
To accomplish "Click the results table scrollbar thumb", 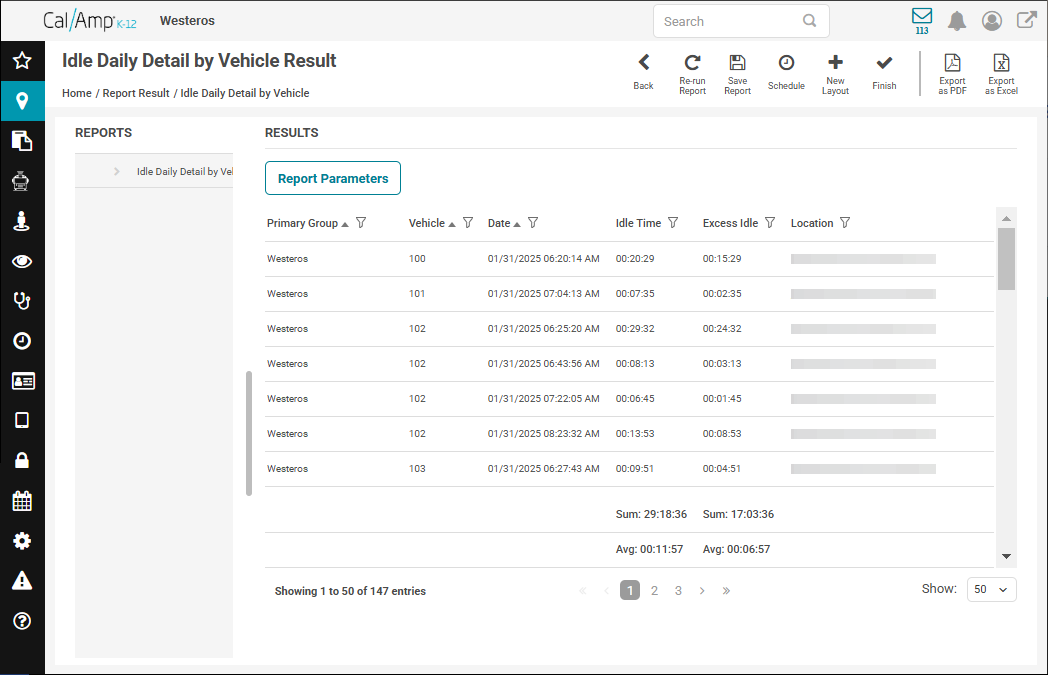I will pyautogui.click(x=1006, y=259).
